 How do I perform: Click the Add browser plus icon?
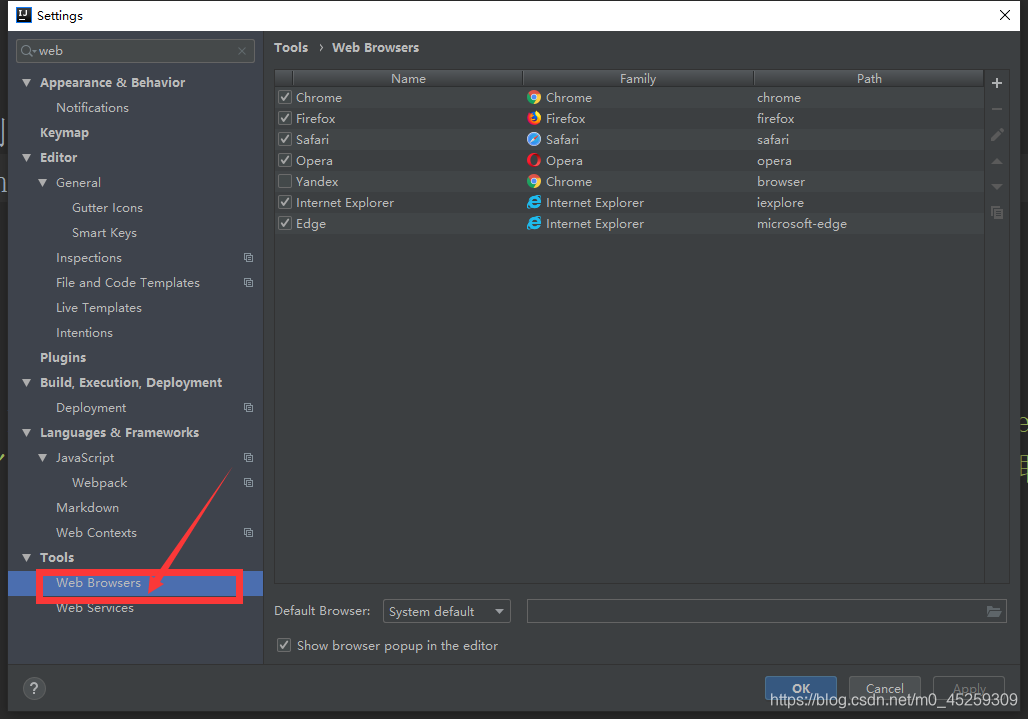[x=997, y=83]
